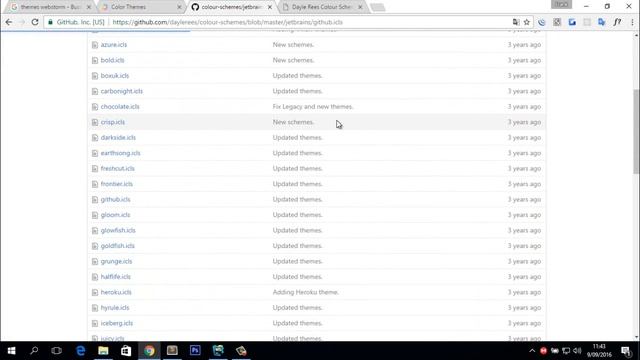
Task: Click the file icon beside chocolate.icls
Action: 95,107
